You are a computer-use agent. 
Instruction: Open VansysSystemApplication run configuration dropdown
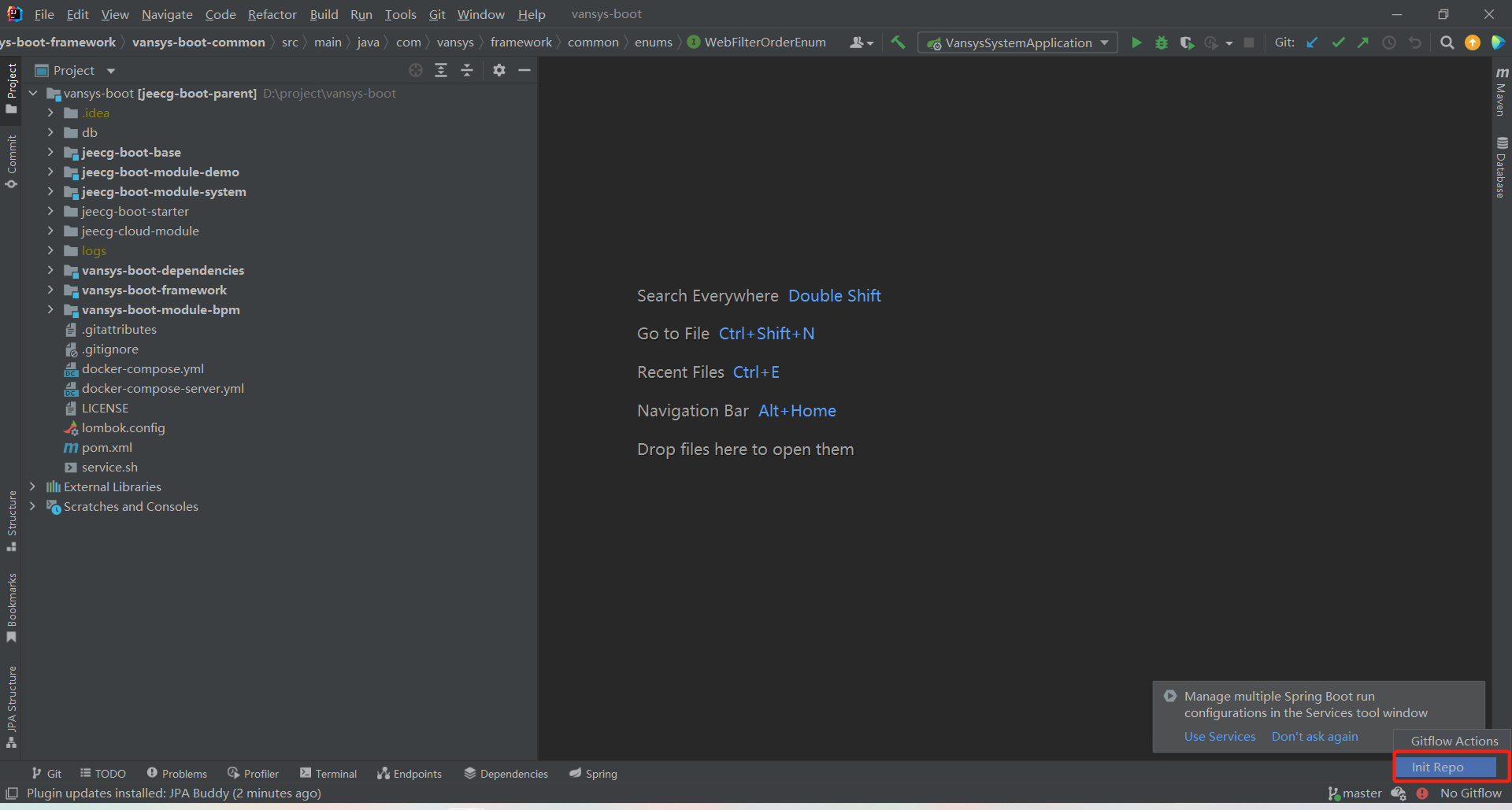(x=1017, y=43)
